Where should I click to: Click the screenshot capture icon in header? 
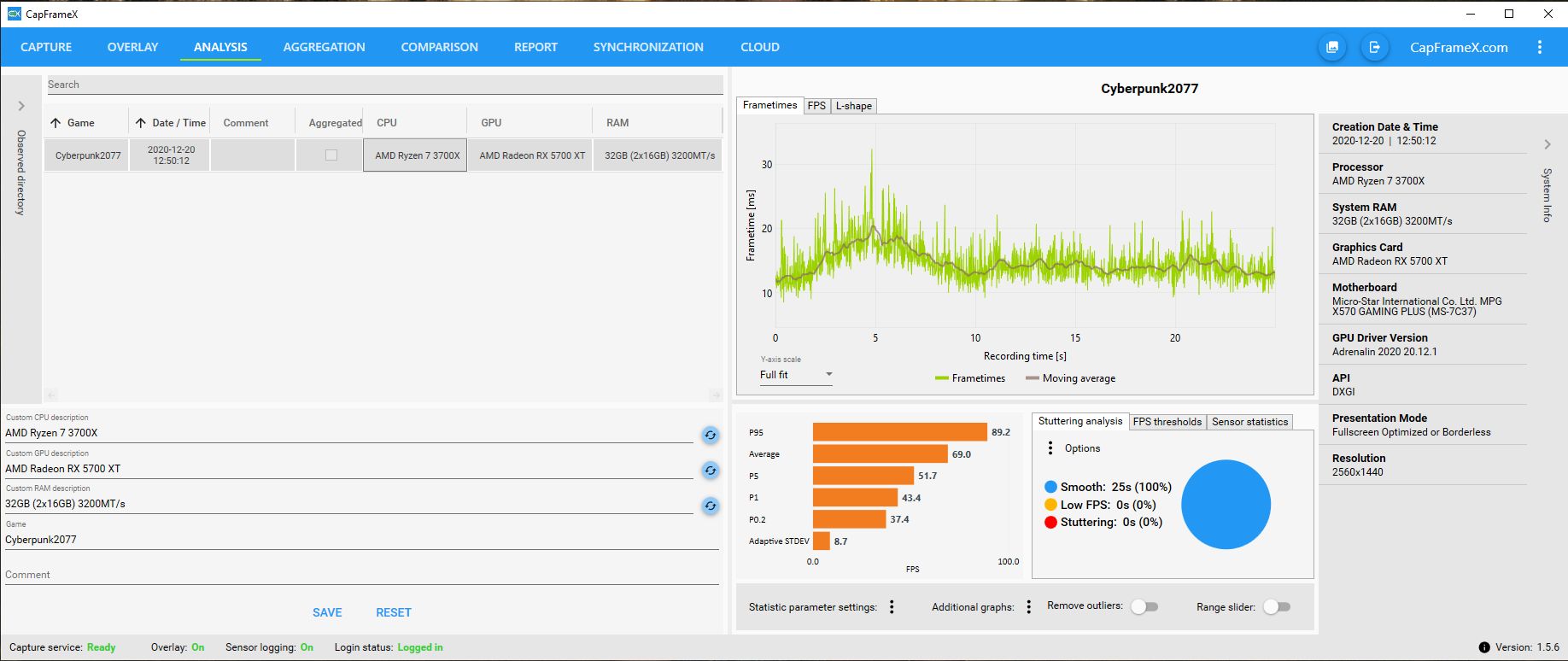[1331, 48]
